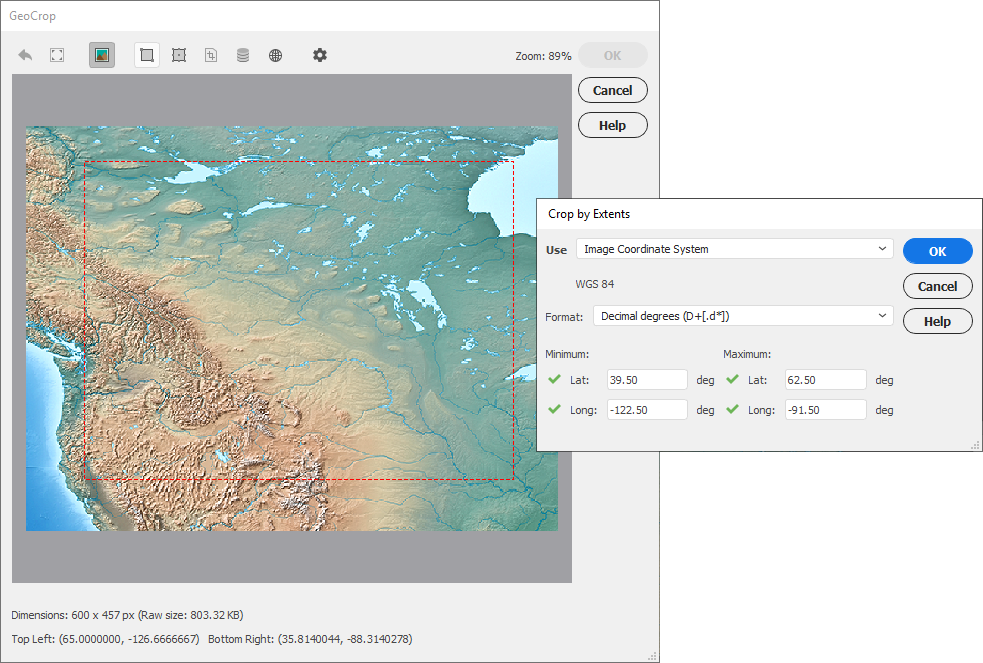The width and height of the screenshot is (983, 663).
Task: Click the 'Bottom Right: (35.8140044, -88.3140278)' text
Action: [310, 639]
